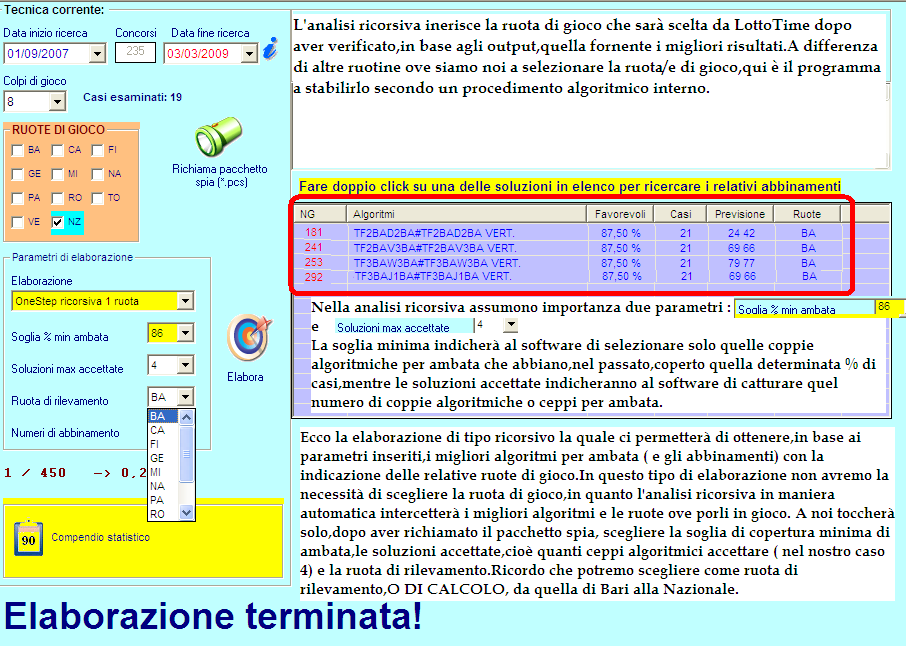
Task: Open Soglia % min ambata dropdown in parameters panel
Action: point(185,333)
